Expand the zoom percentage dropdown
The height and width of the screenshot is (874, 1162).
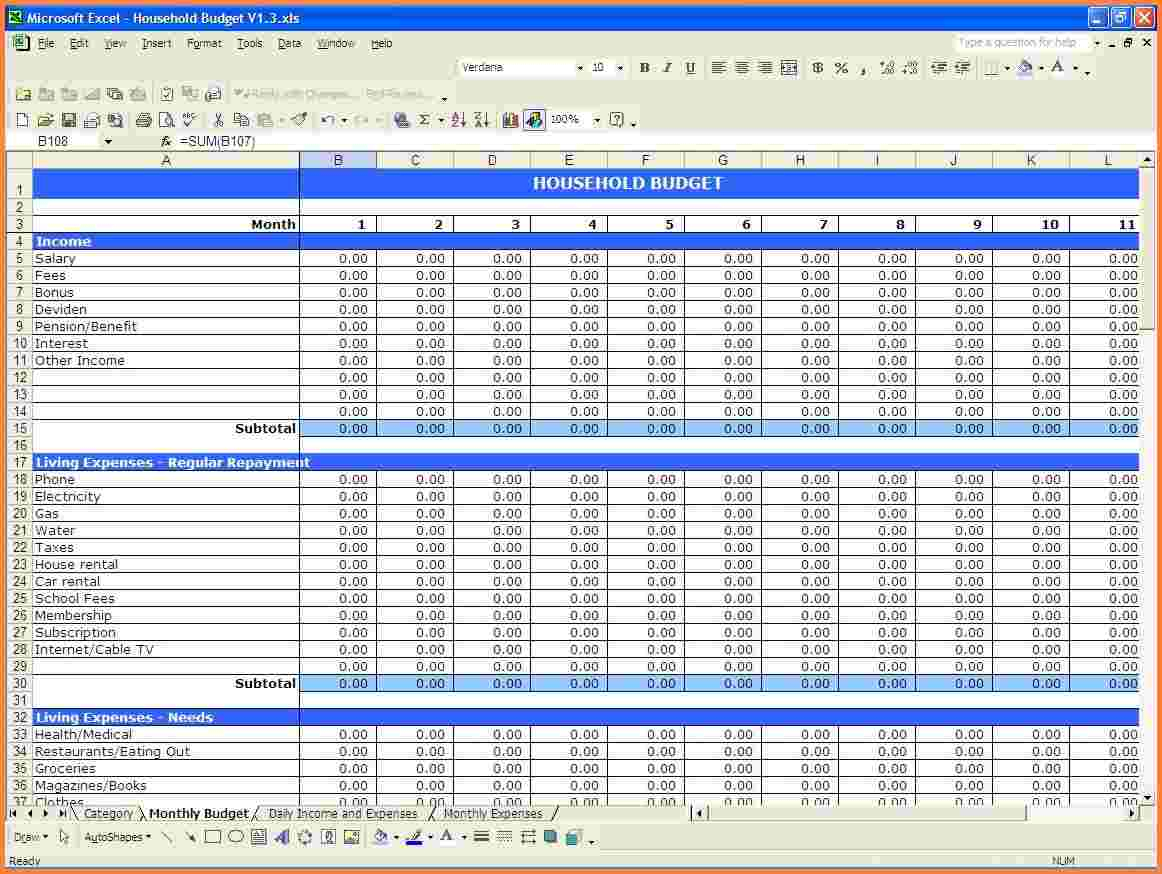pos(597,120)
